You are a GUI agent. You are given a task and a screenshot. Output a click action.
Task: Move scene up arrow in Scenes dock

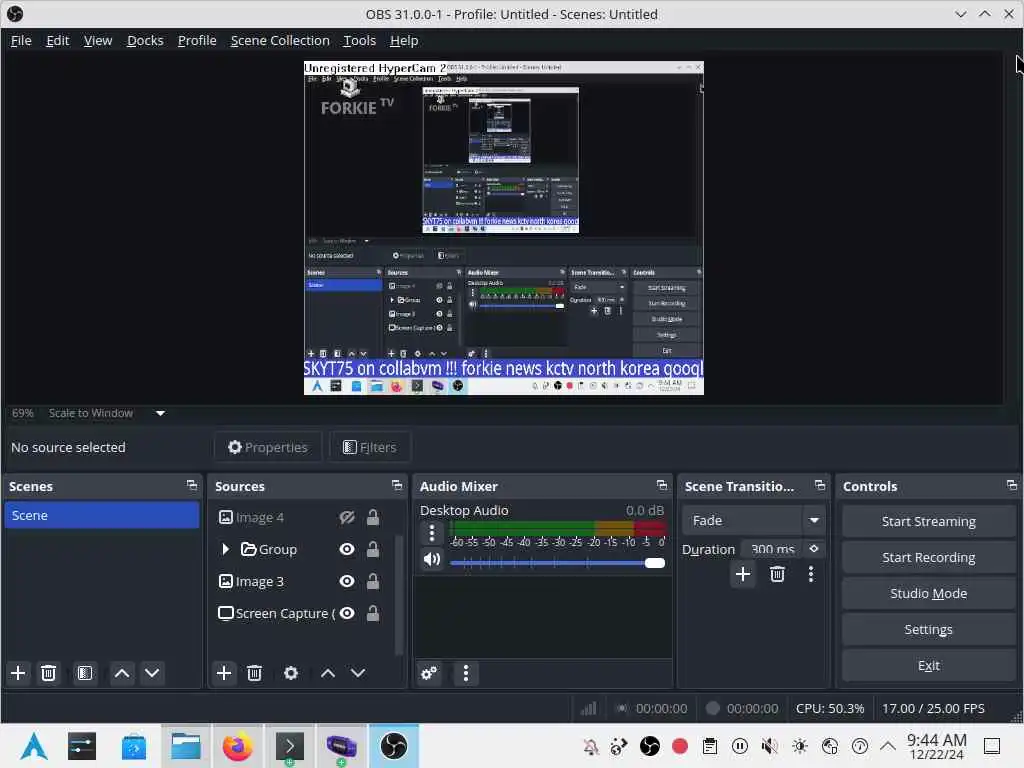click(121, 673)
